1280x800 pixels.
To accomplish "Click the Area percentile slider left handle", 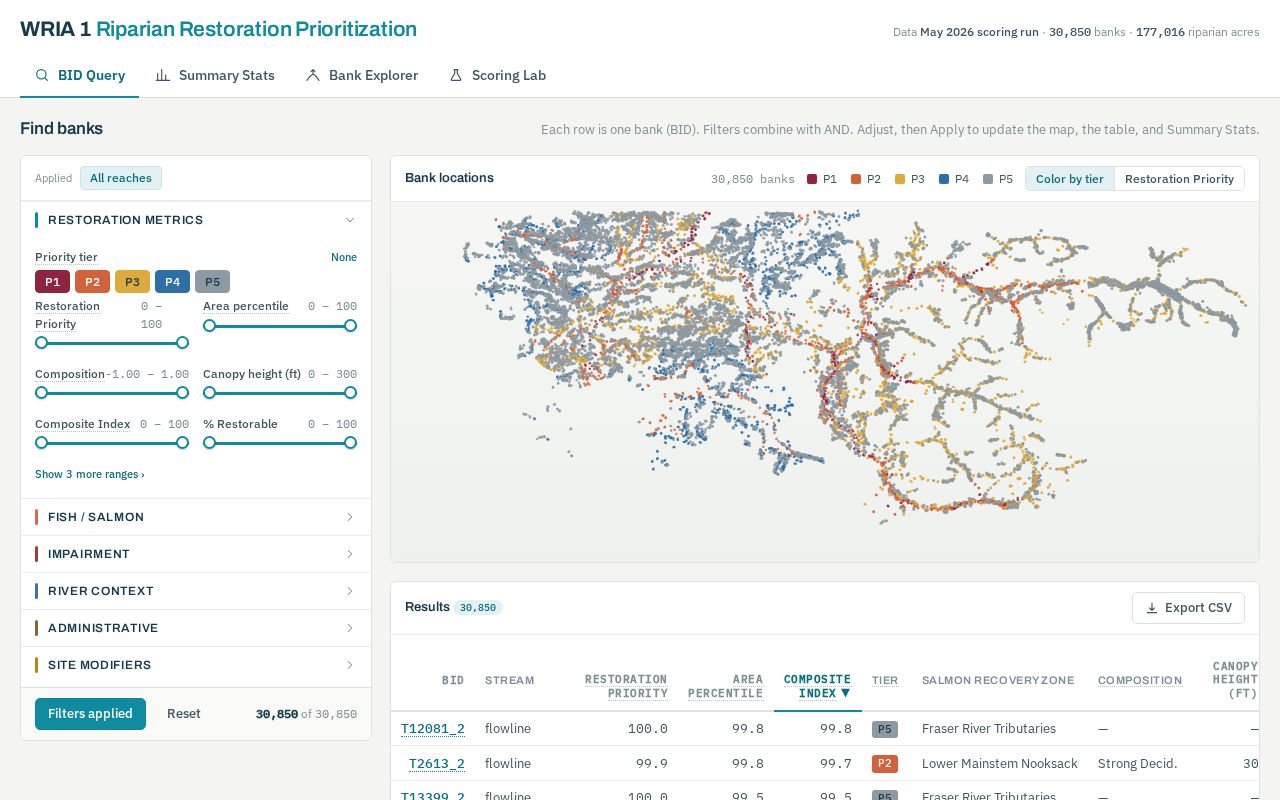I will point(209,325).
